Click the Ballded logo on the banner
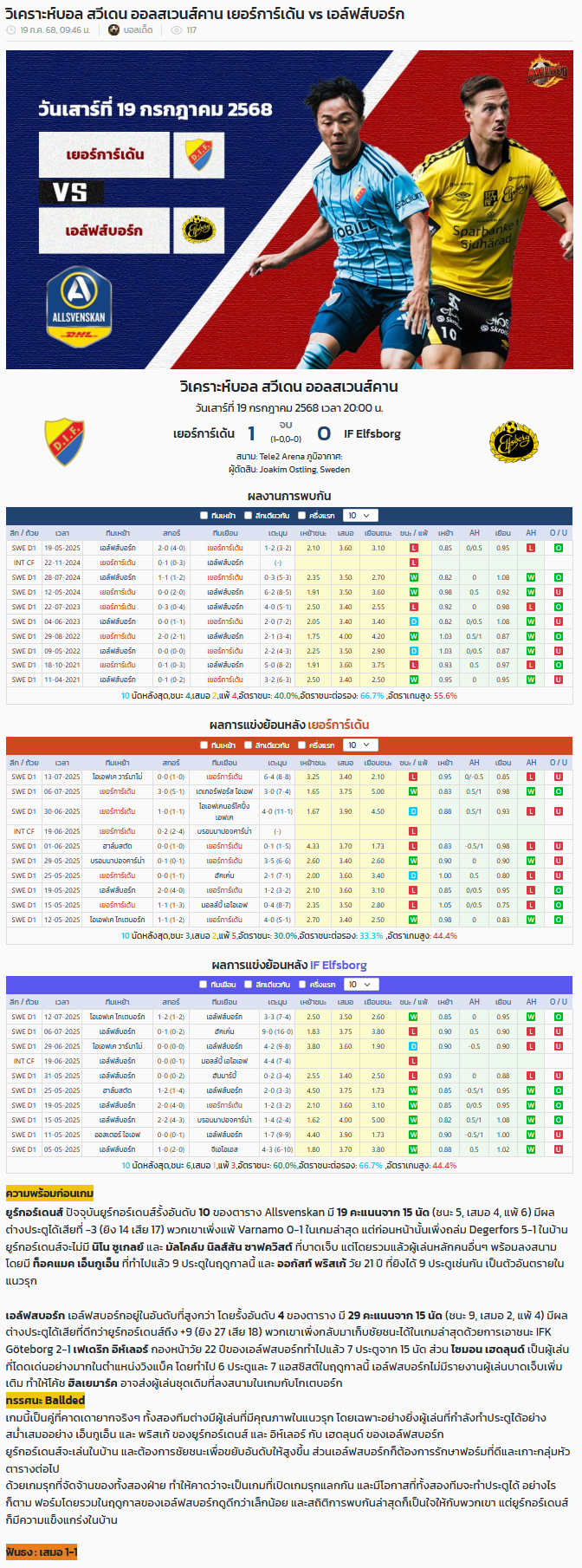 547,72
